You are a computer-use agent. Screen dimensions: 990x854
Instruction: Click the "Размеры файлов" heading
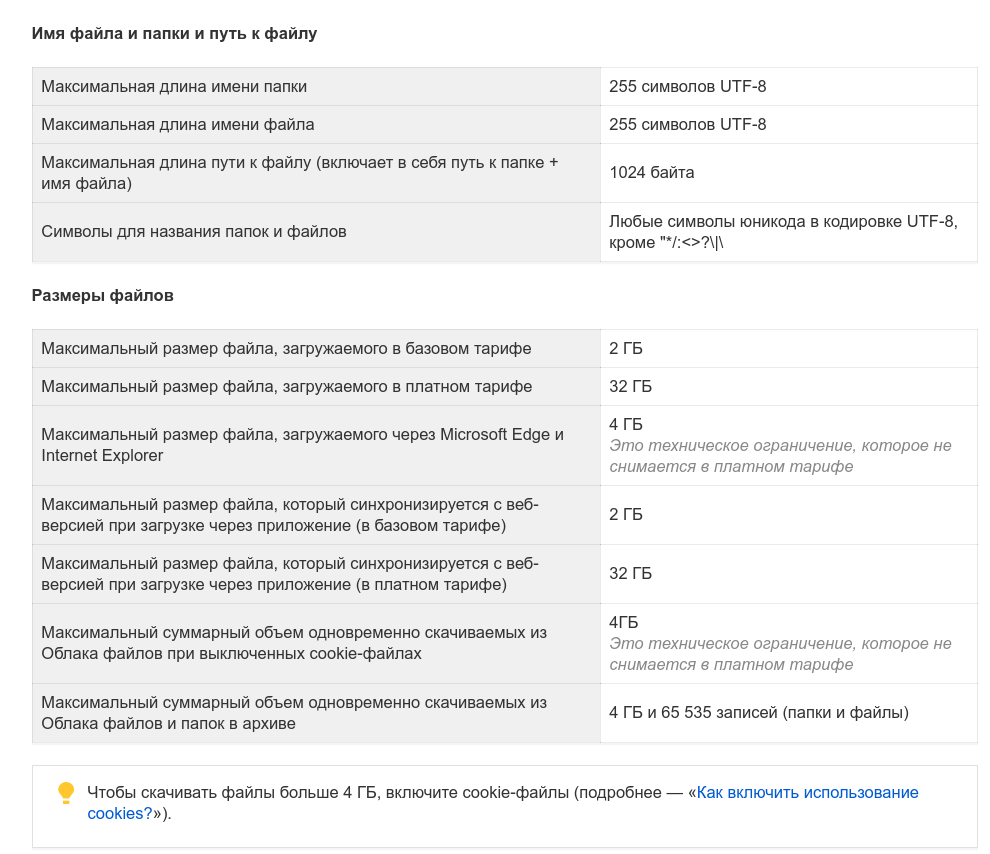tap(103, 296)
